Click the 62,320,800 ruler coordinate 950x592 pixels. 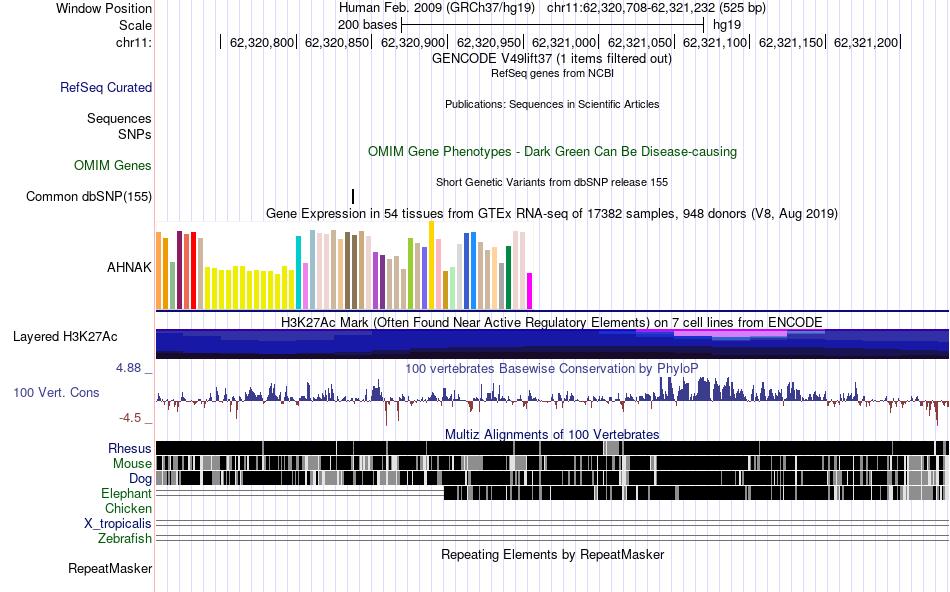pos(262,42)
